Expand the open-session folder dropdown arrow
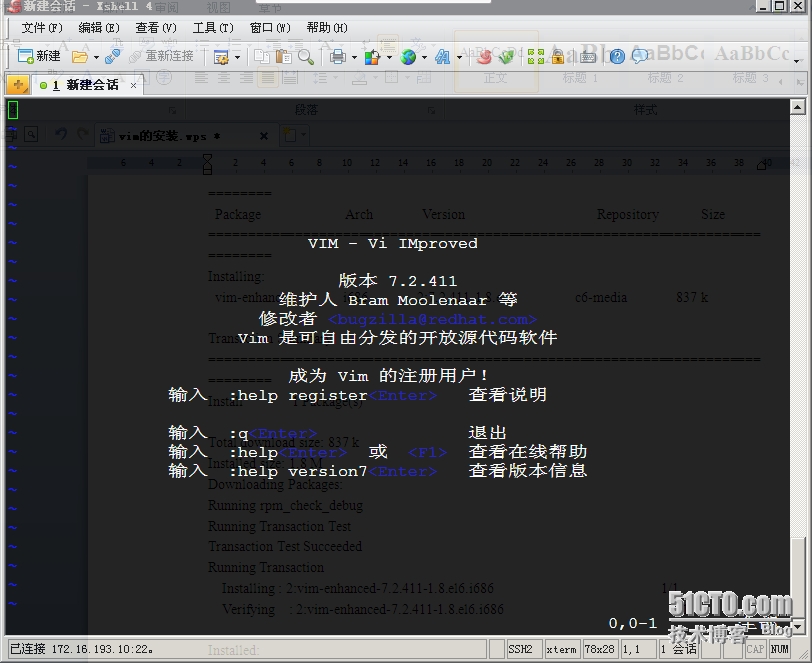Viewport: 812px width, 663px height. point(96,57)
